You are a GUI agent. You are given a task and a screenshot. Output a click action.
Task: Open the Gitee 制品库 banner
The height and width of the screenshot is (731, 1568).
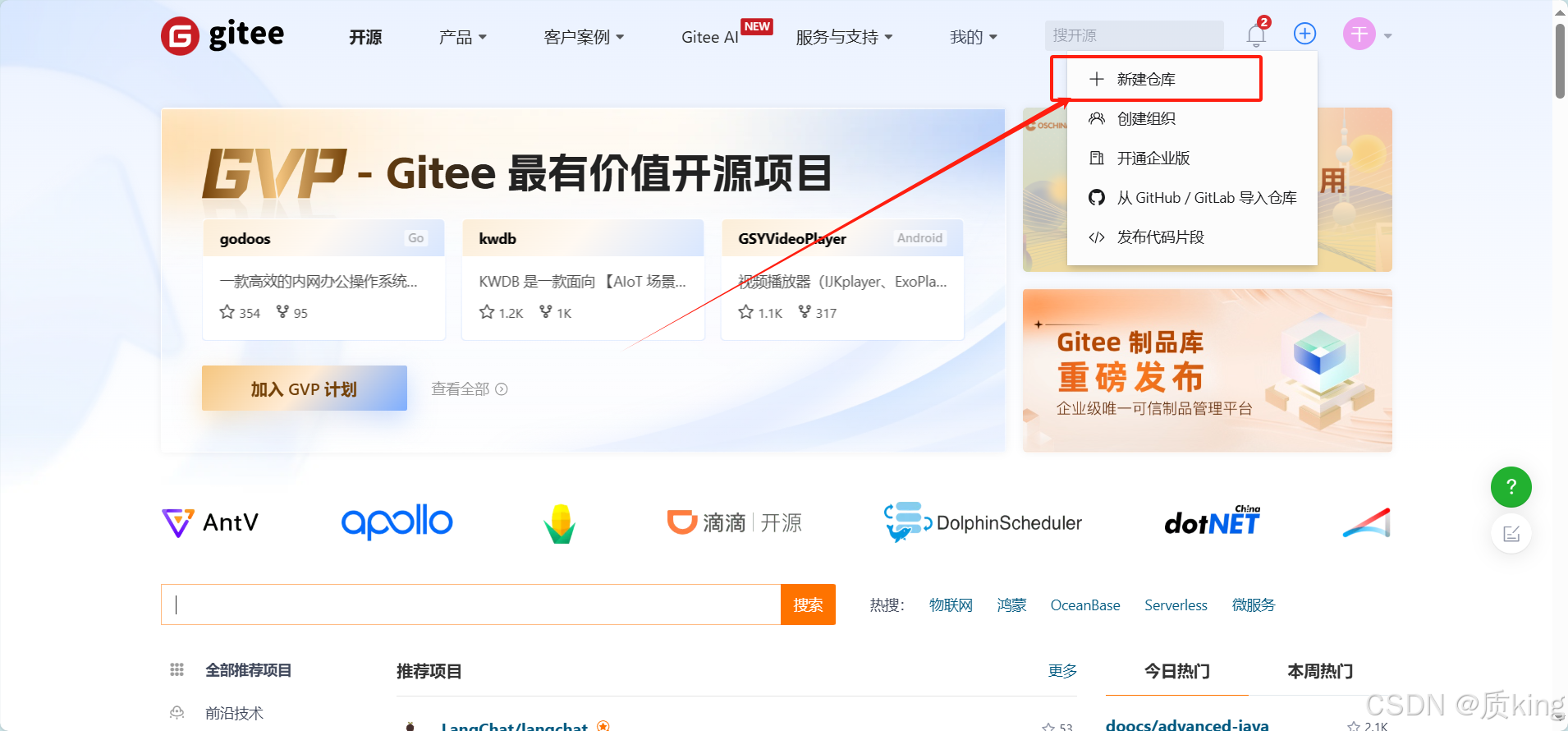pyautogui.click(x=1207, y=370)
